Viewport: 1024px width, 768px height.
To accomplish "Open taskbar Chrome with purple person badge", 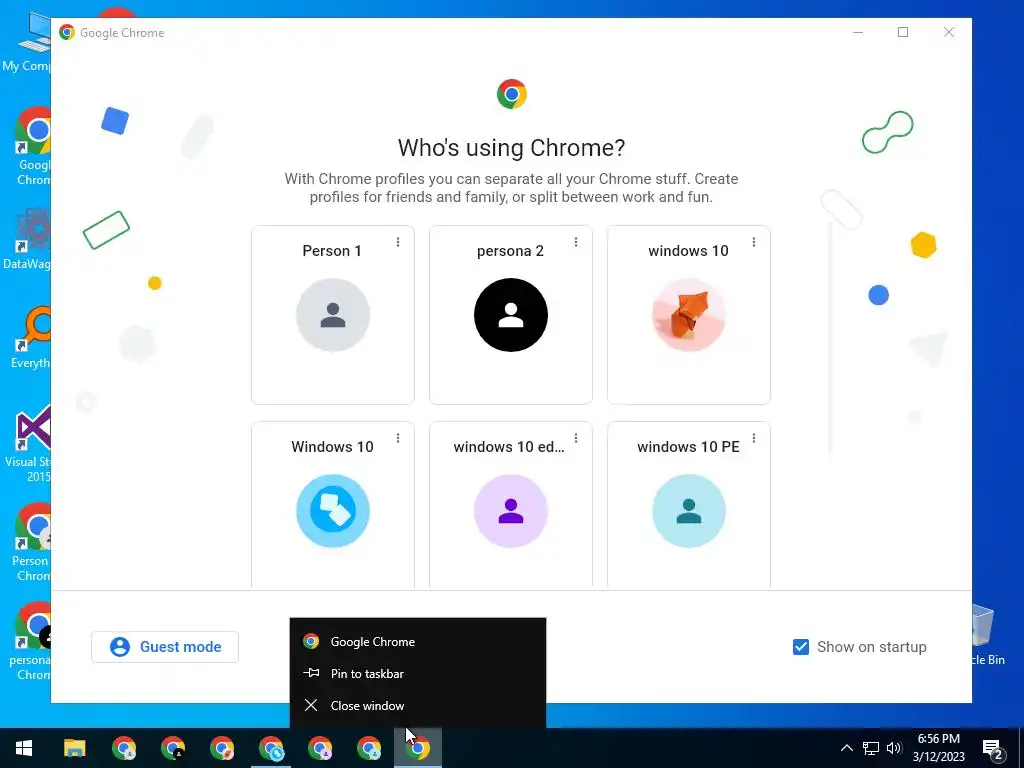I will pyautogui.click(x=320, y=748).
